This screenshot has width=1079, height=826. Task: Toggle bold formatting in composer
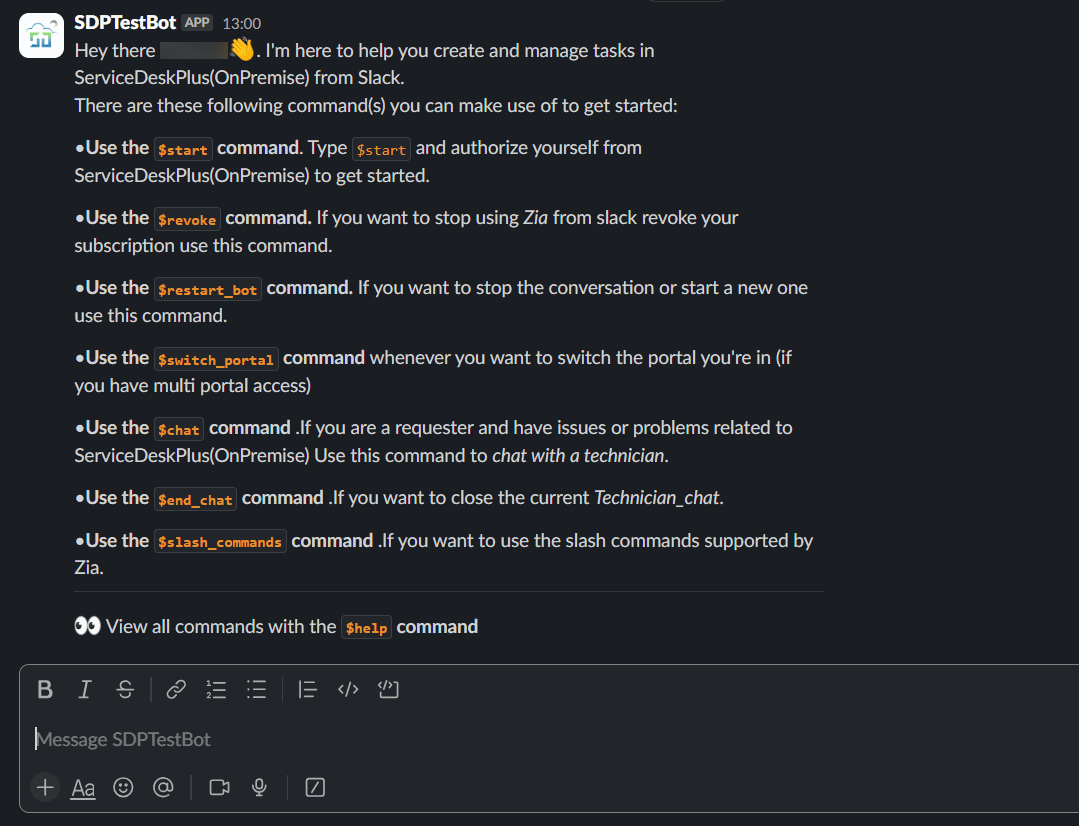(x=45, y=689)
